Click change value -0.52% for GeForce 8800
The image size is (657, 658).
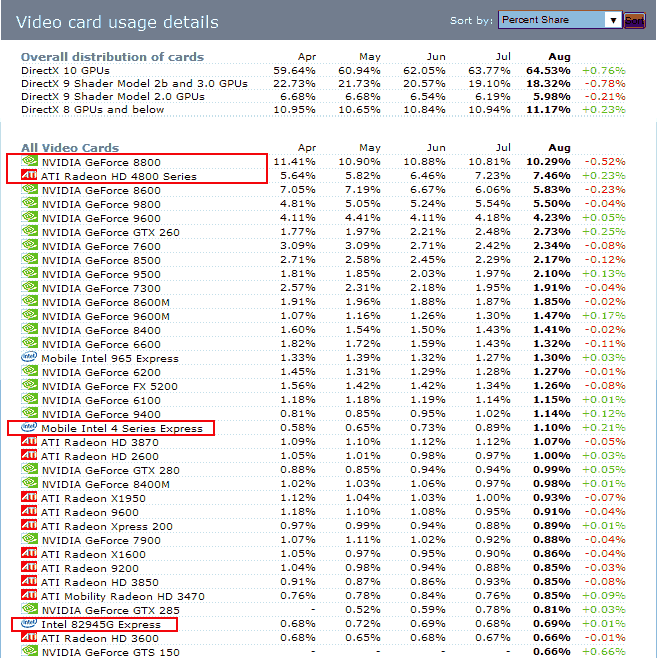pyautogui.click(x=605, y=162)
